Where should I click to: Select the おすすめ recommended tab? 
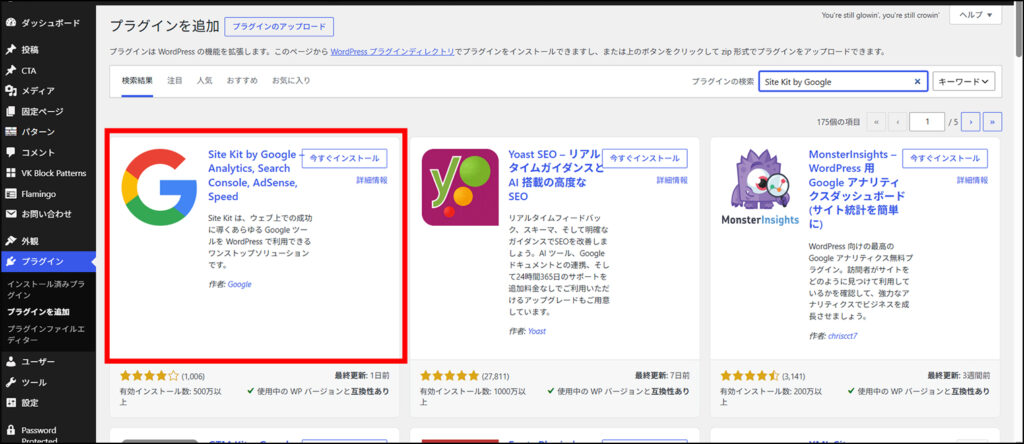click(242, 81)
